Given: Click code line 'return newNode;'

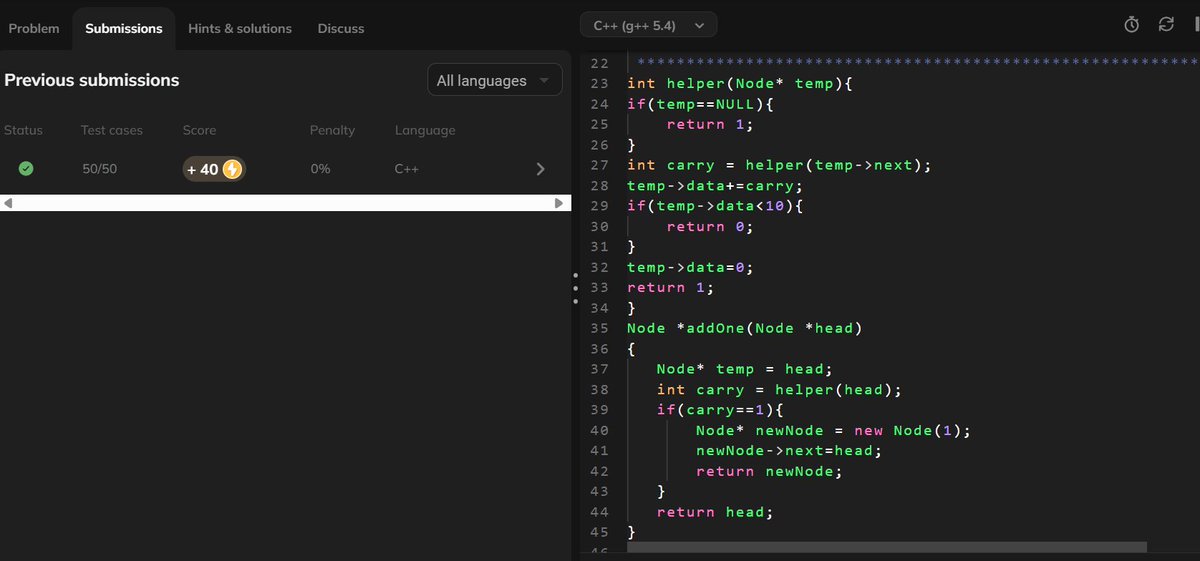Looking at the screenshot, I should pyautogui.click(x=769, y=472).
